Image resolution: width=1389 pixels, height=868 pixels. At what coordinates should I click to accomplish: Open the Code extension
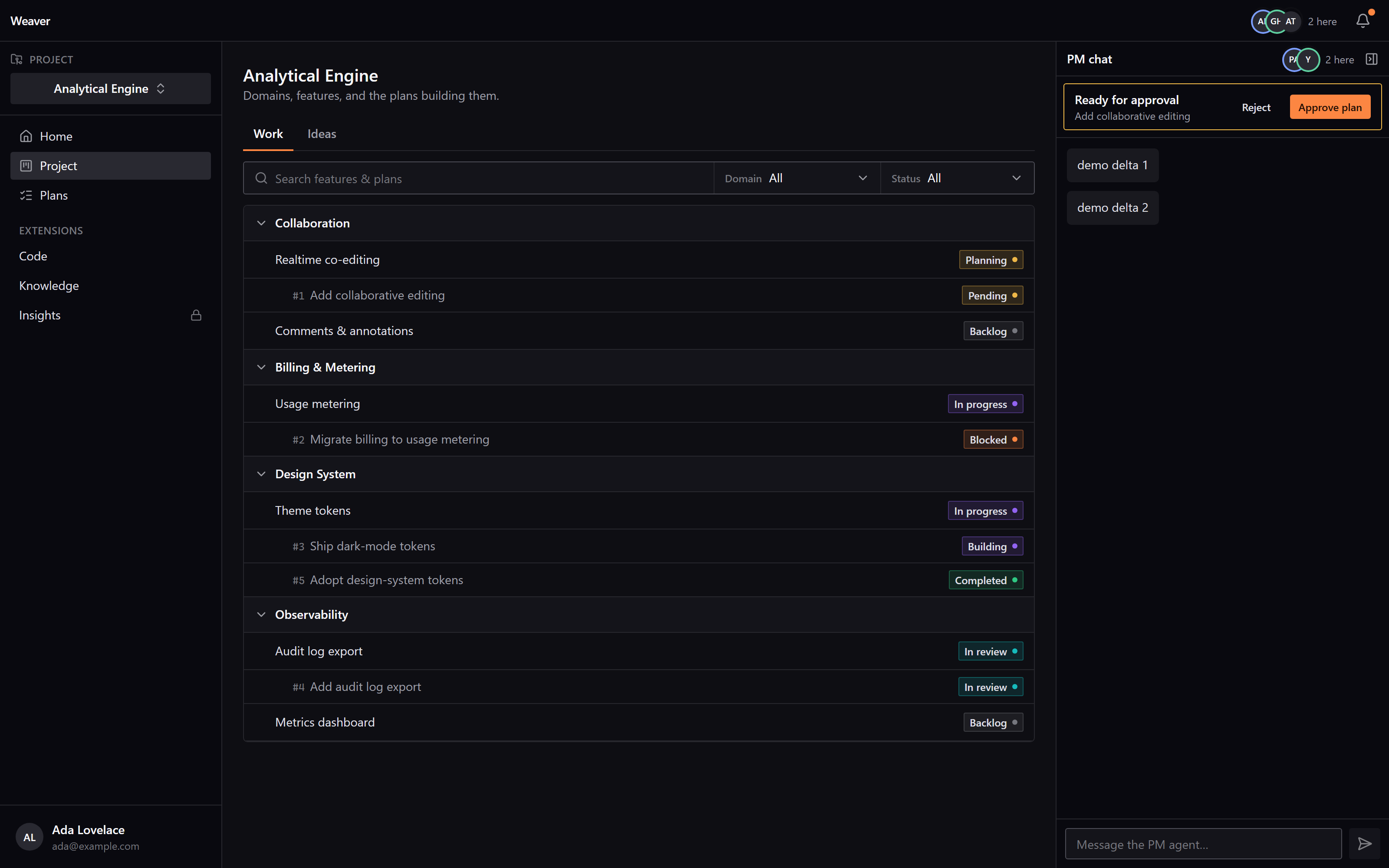click(x=110, y=256)
